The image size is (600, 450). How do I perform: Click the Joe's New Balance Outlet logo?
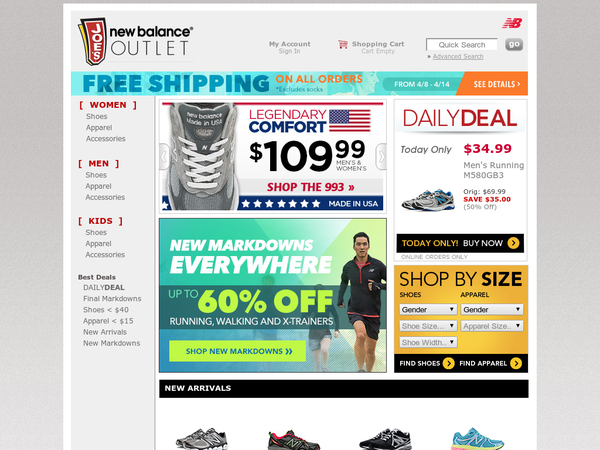point(135,41)
